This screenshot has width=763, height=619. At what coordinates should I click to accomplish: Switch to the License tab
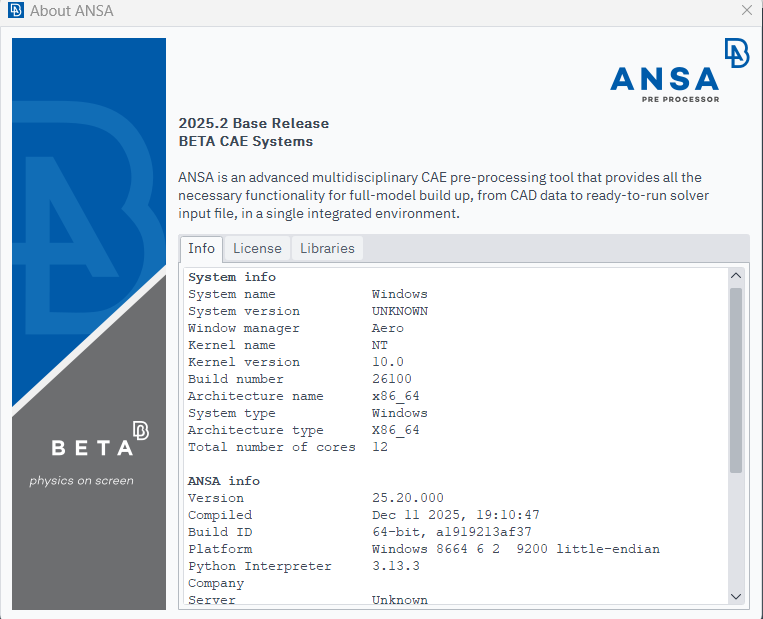pyautogui.click(x=257, y=248)
